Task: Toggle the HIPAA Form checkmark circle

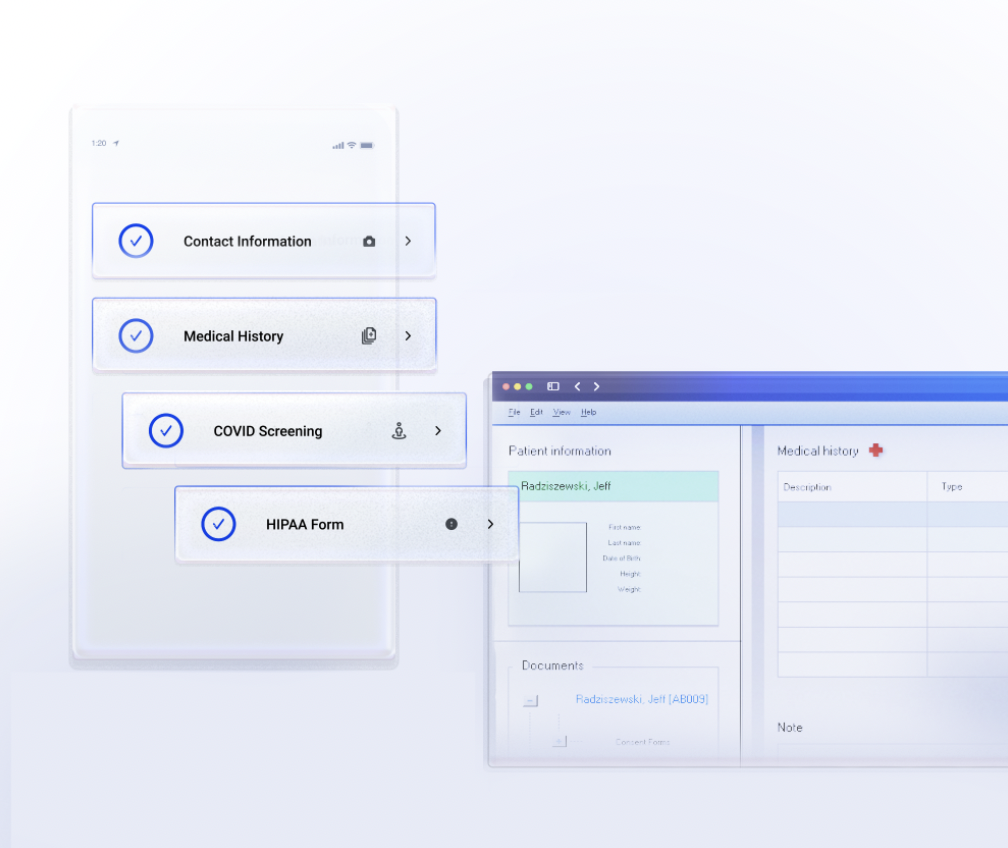Action: [219, 524]
